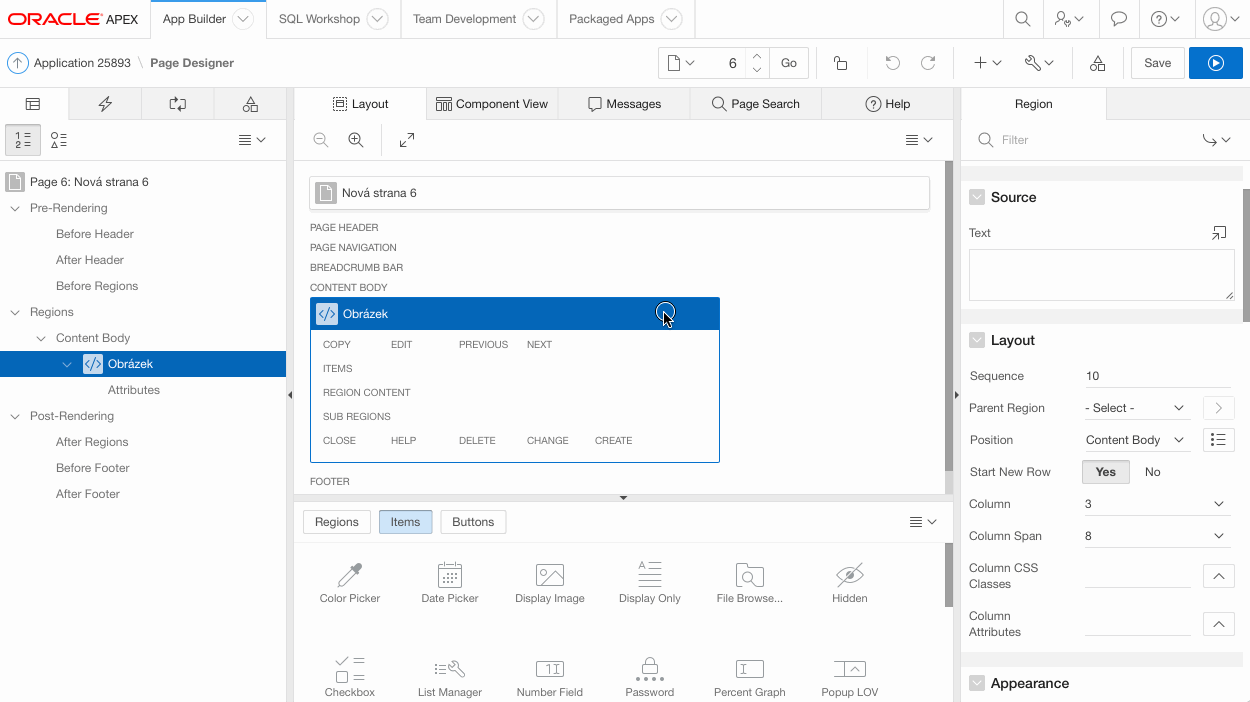Set Start New Row to Yes

click(1105, 472)
